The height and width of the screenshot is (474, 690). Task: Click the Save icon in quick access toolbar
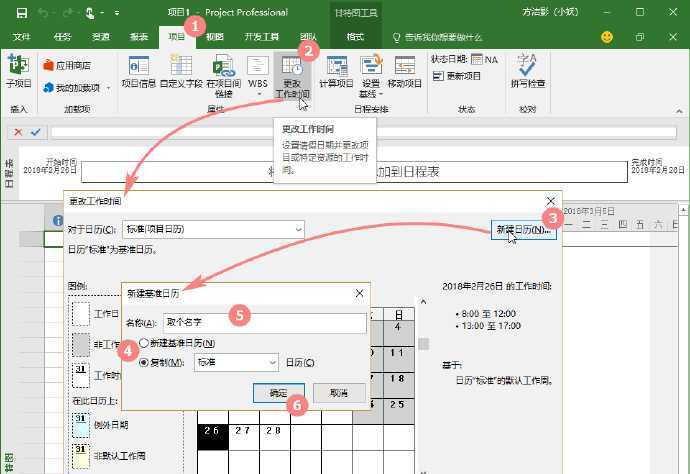[22, 13]
